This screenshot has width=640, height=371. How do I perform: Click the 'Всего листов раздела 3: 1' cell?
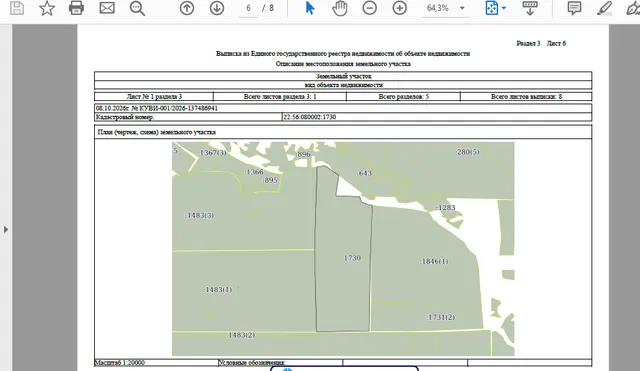[280, 97]
